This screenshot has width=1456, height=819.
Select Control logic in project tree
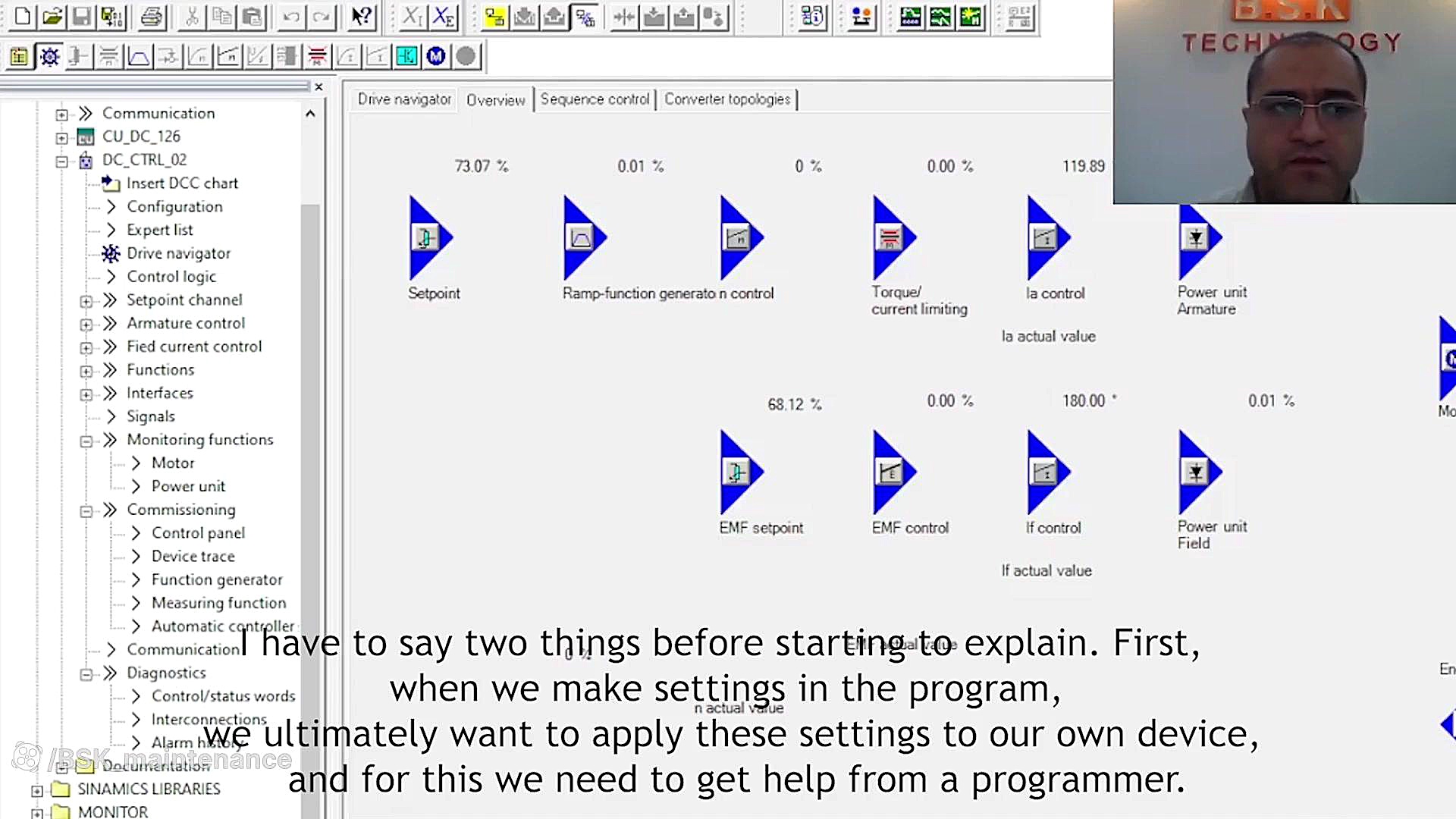[171, 277]
